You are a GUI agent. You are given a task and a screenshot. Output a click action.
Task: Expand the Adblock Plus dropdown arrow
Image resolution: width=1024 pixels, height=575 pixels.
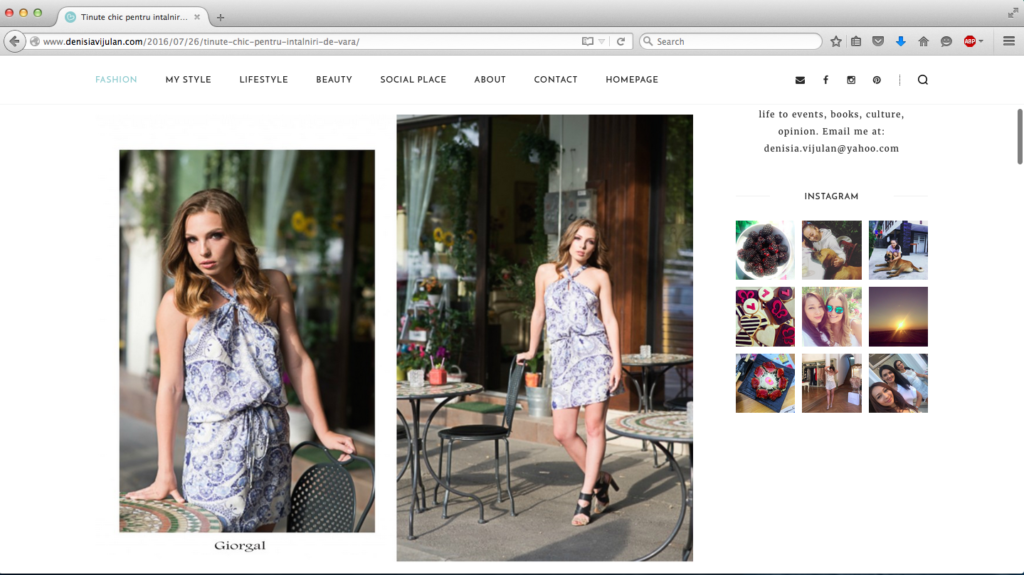(x=981, y=41)
